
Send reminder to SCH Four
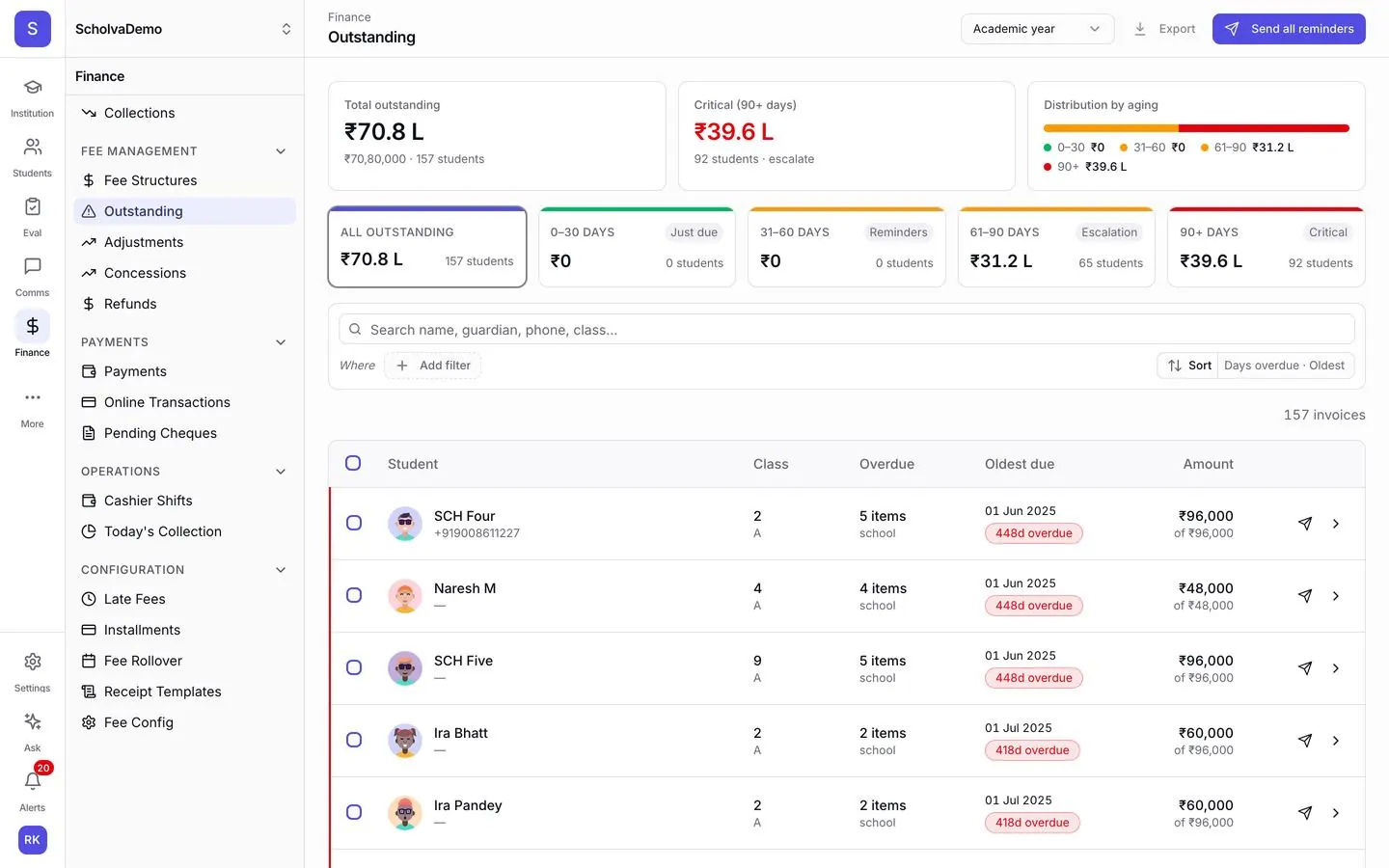point(1305,524)
